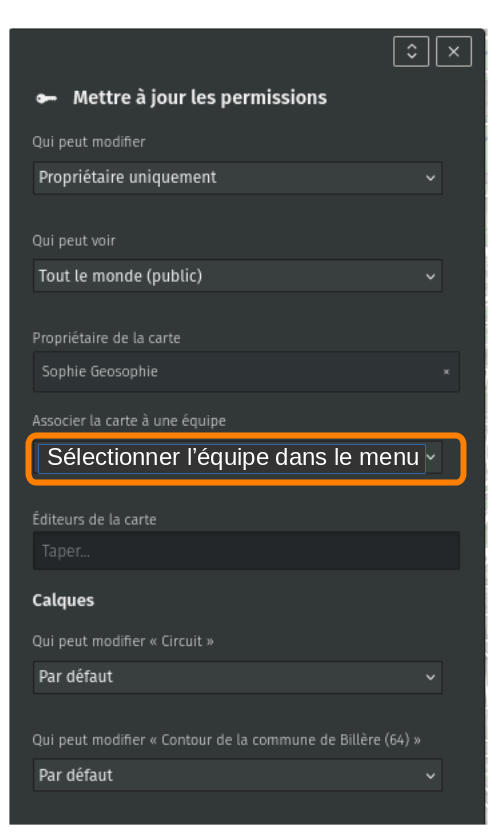Open the "Par défaut" dropdown for Contour de la commune de Billère
This screenshot has width=491, height=832.
click(x=237, y=775)
